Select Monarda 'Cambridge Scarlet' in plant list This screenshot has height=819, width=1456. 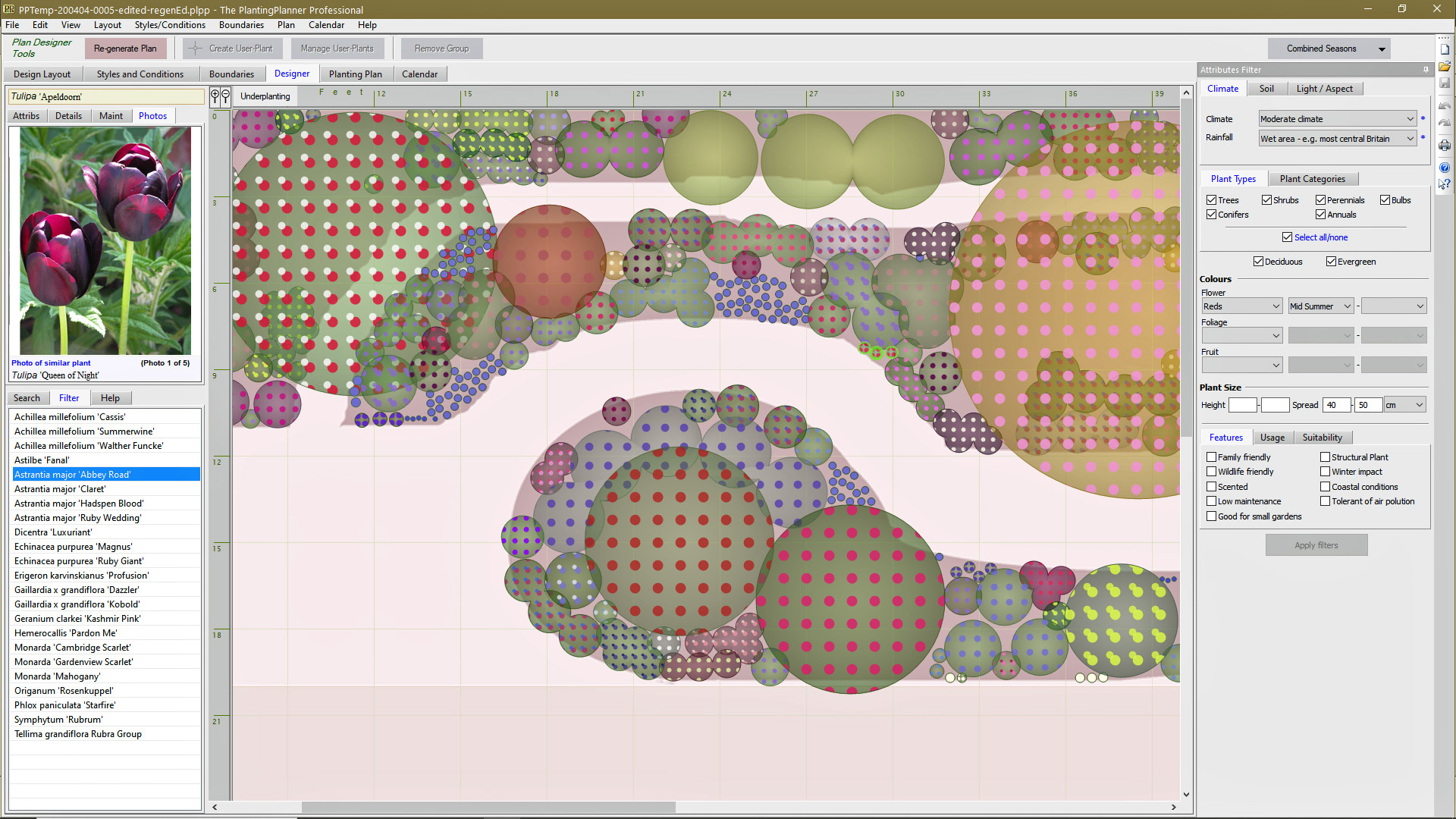(x=73, y=648)
